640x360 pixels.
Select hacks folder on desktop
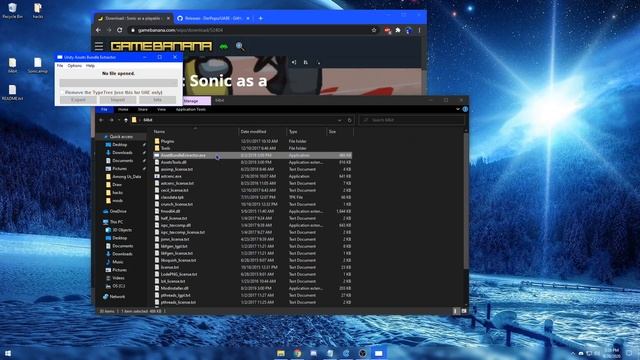coord(38,11)
